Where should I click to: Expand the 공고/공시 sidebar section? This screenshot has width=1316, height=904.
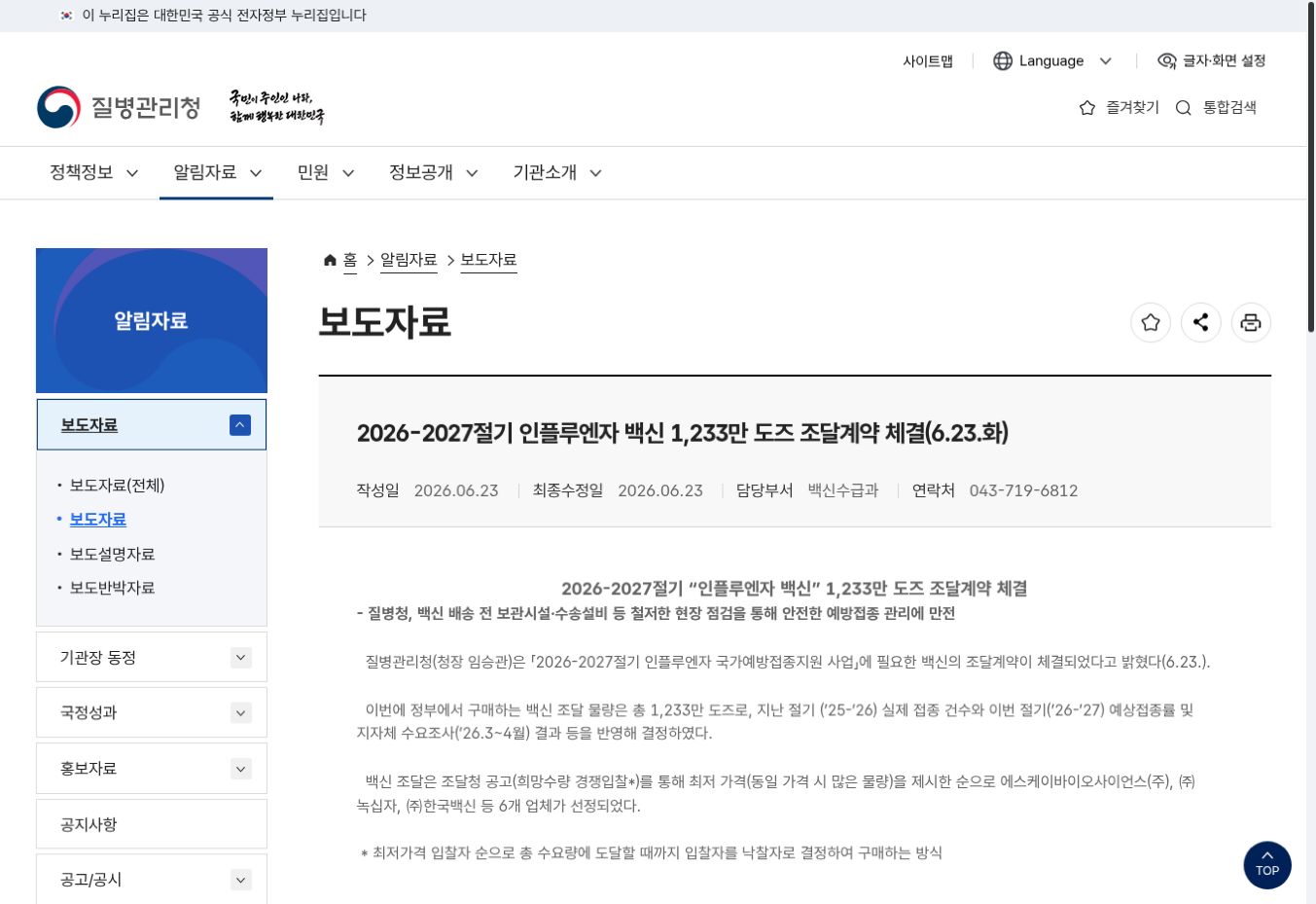point(241,880)
